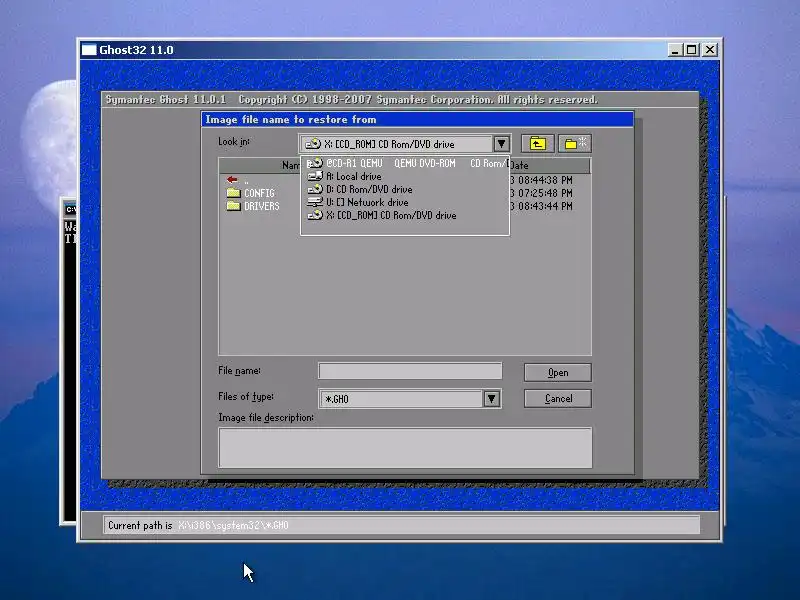Image resolution: width=800 pixels, height=600 pixels.
Task: Maximize the Ghost32 11.0 window
Action: [691, 50]
